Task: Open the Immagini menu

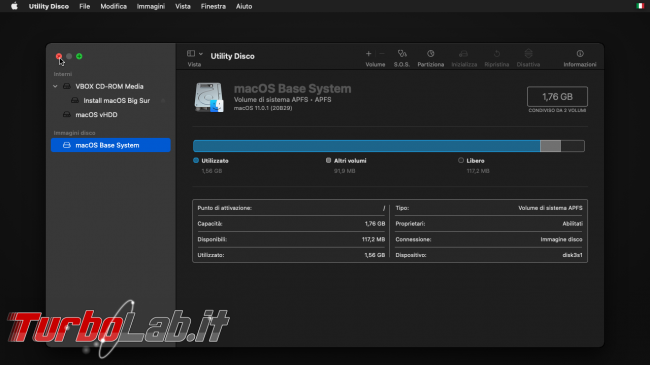Action: pos(150,6)
